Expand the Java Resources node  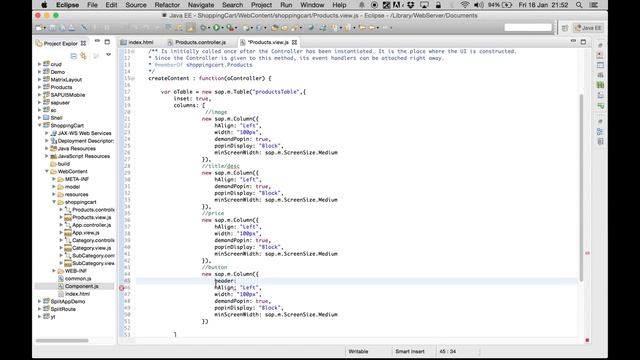[47, 149]
